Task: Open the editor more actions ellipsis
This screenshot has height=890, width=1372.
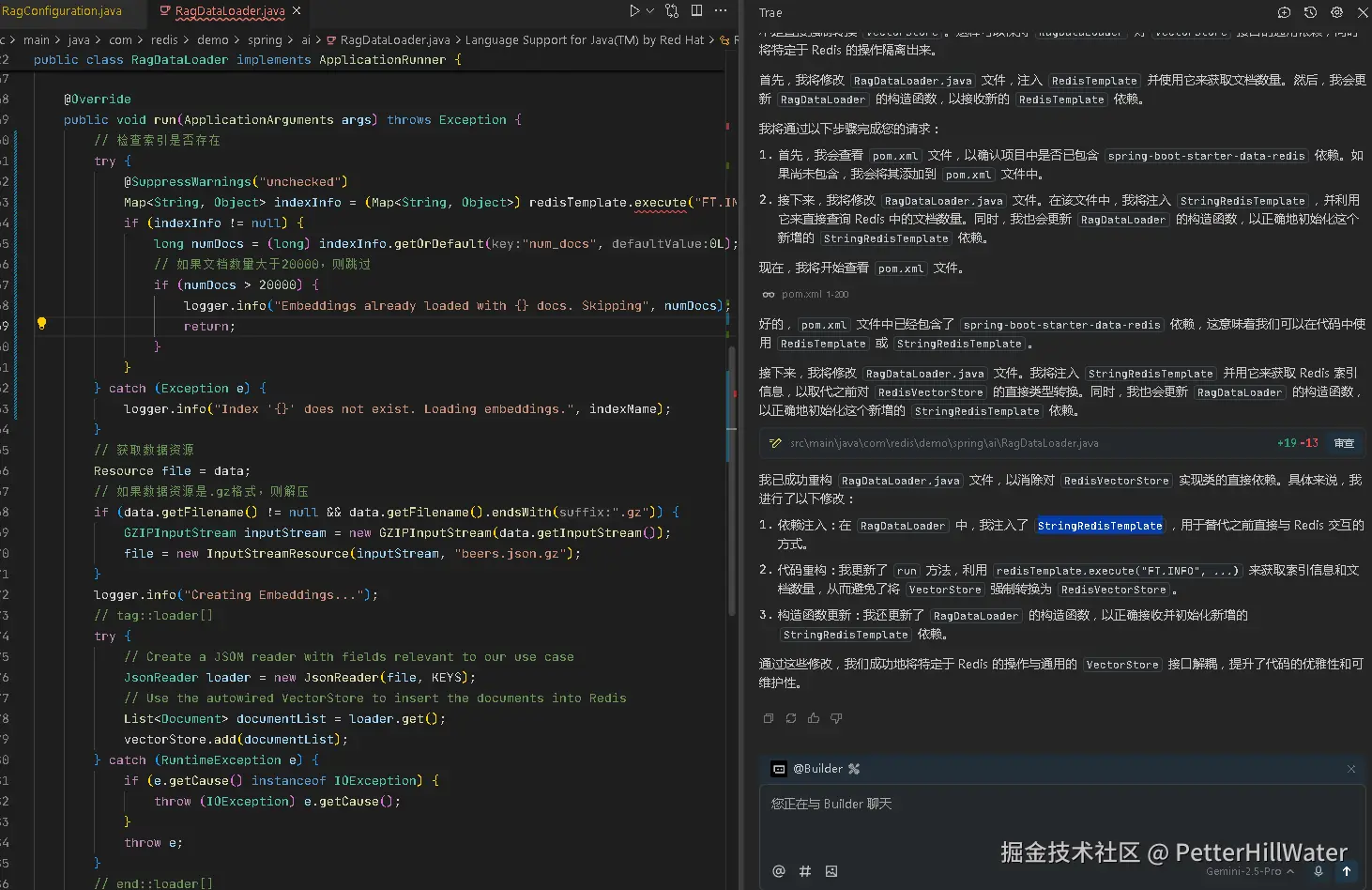Action: 721,11
